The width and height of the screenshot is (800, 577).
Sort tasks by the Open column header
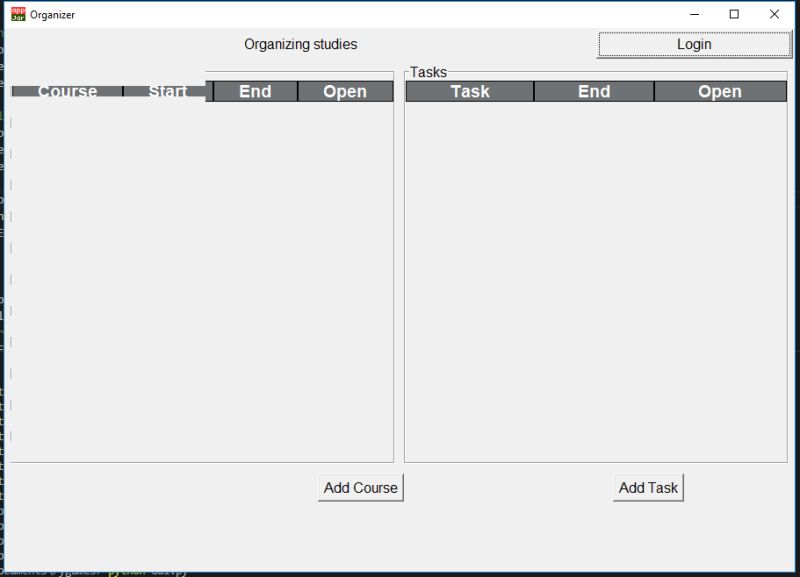(721, 91)
